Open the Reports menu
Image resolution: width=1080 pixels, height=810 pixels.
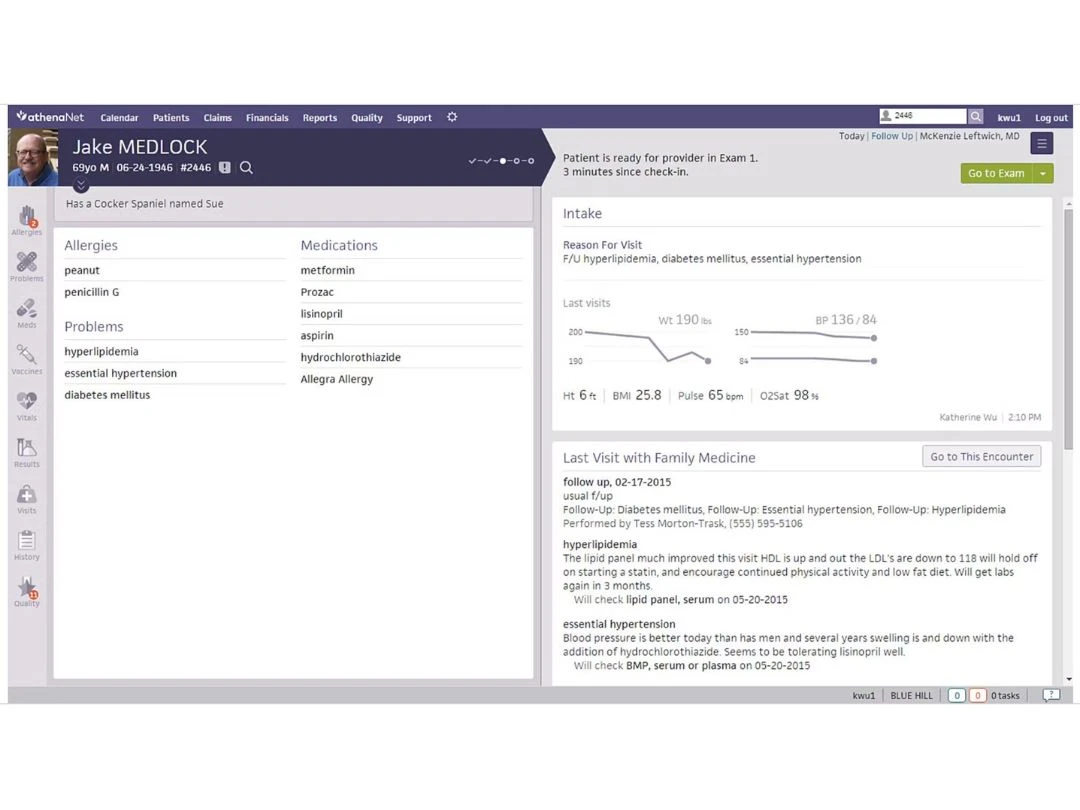320,118
